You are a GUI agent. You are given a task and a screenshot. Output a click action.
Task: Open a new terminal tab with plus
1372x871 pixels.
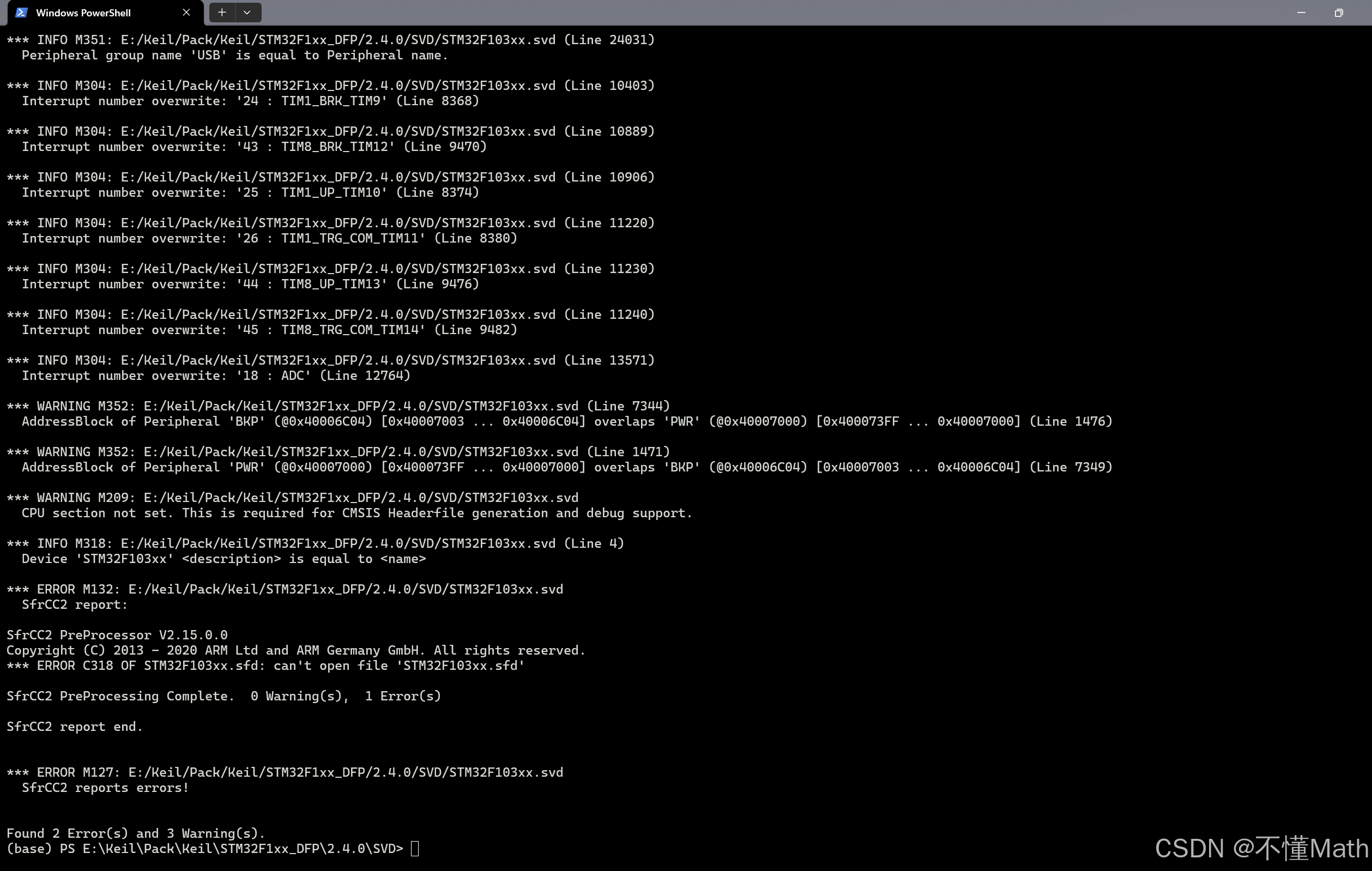(x=222, y=13)
